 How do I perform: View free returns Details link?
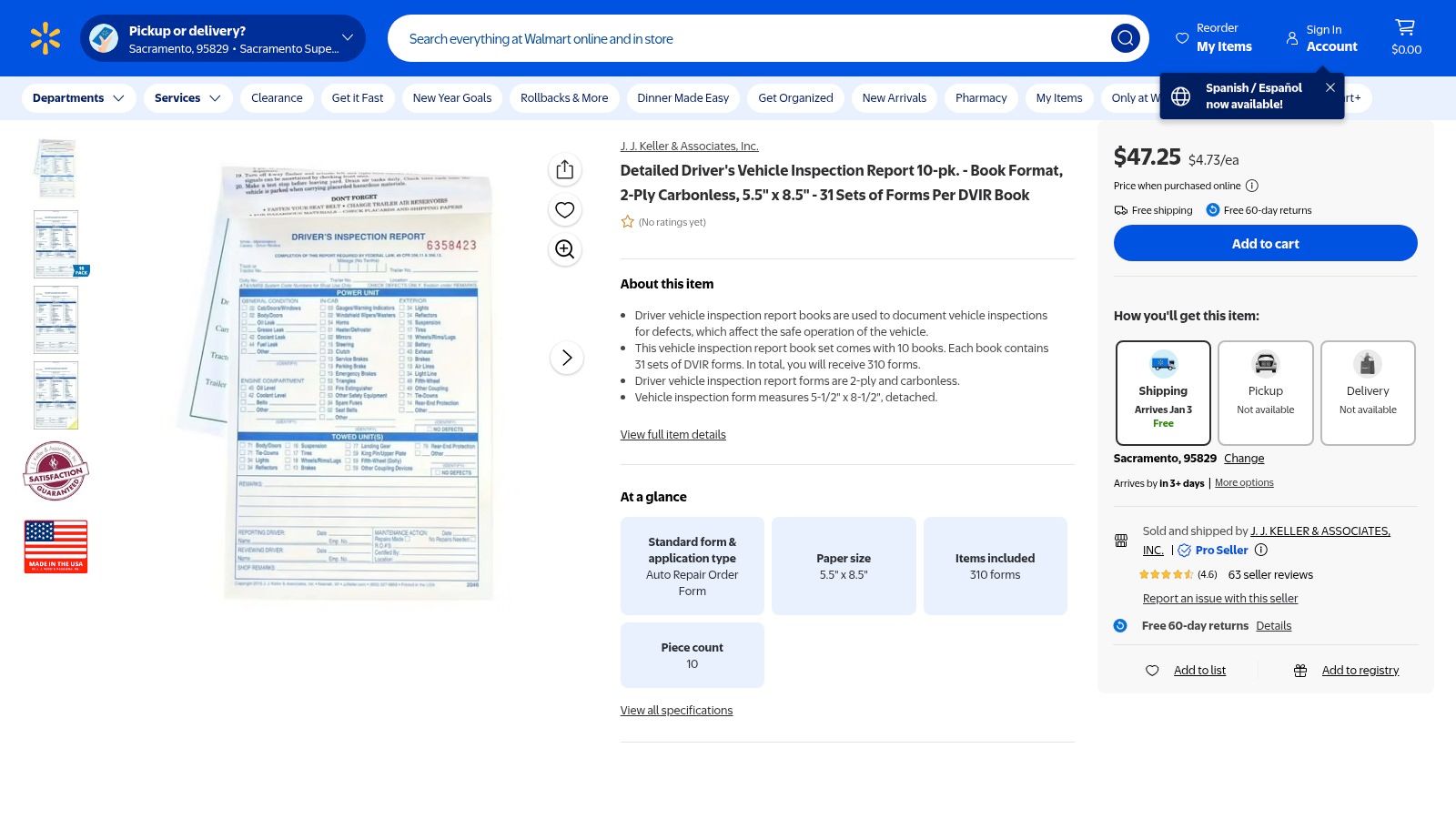pyautogui.click(x=1273, y=626)
